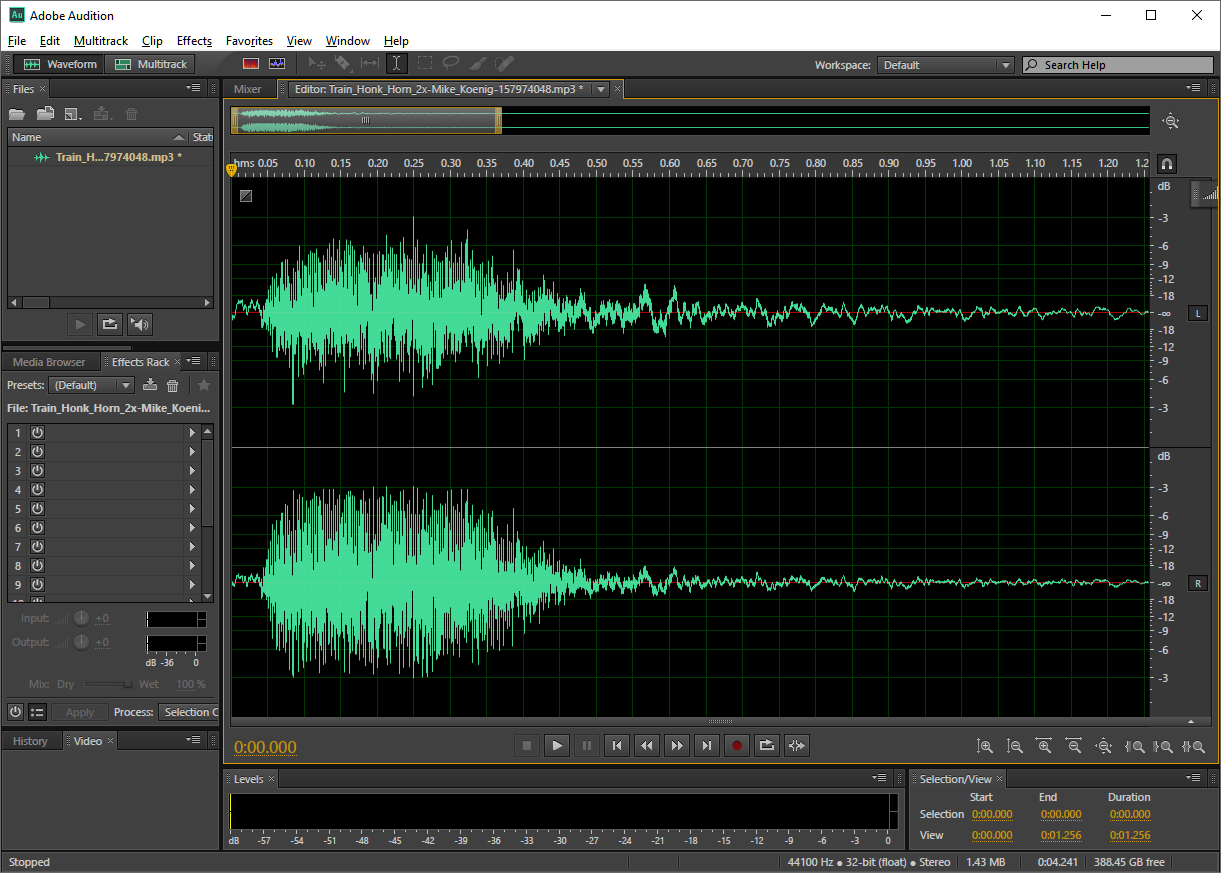Screen dimensions: 1221x873
Task: Select the Time Selection tool
Action: (397, 64)
